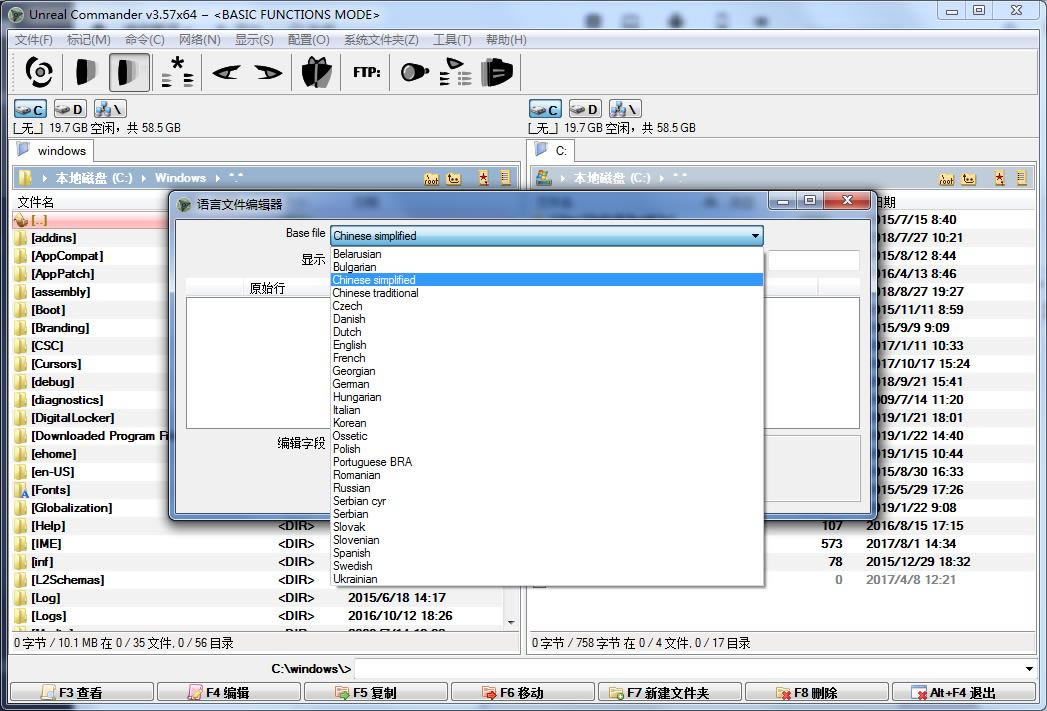This screenshot has width=1047, height=711.
Task: Click the F6 移动 button
Action: (x=522, y=693)
